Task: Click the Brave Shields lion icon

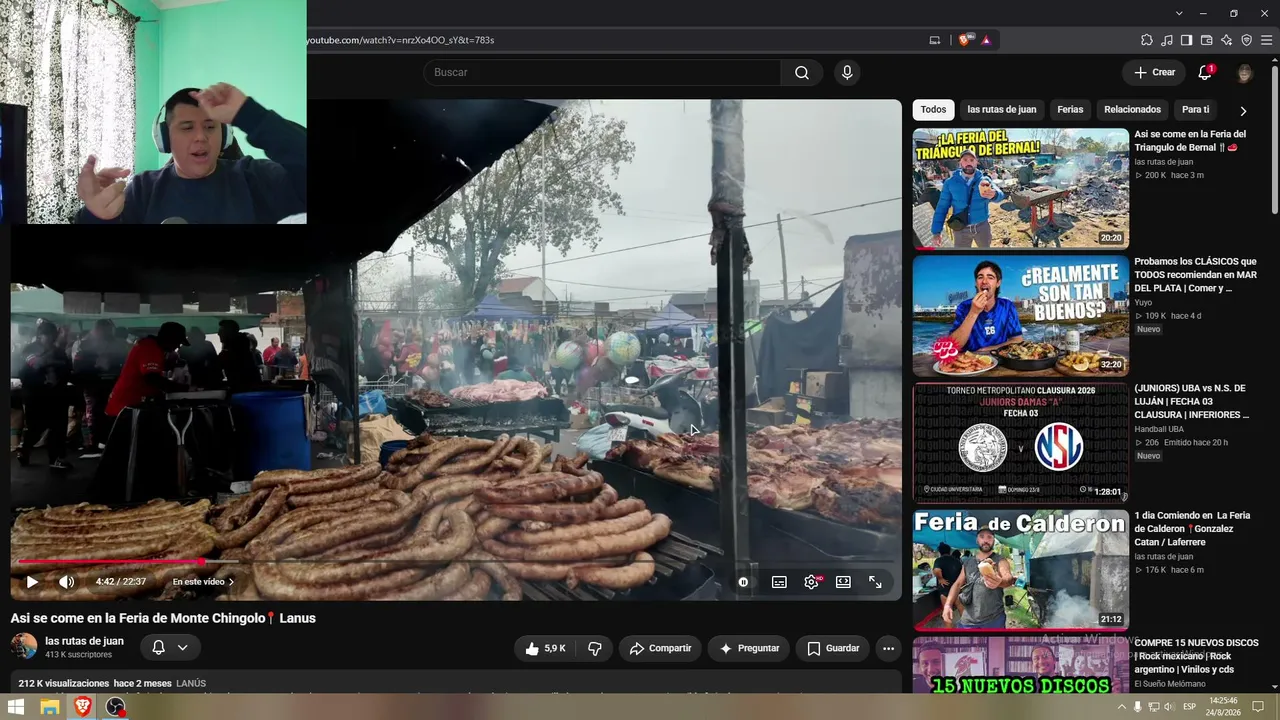Action: (964, 40)
